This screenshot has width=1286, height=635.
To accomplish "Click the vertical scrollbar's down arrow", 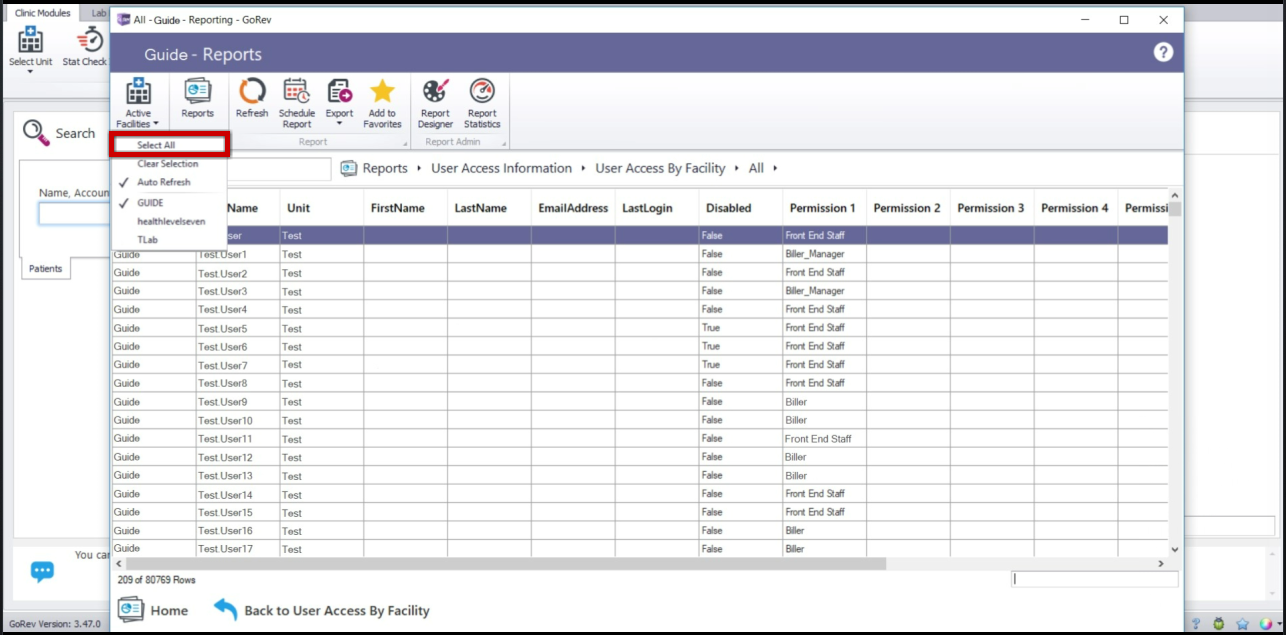I will [1175, 549].
